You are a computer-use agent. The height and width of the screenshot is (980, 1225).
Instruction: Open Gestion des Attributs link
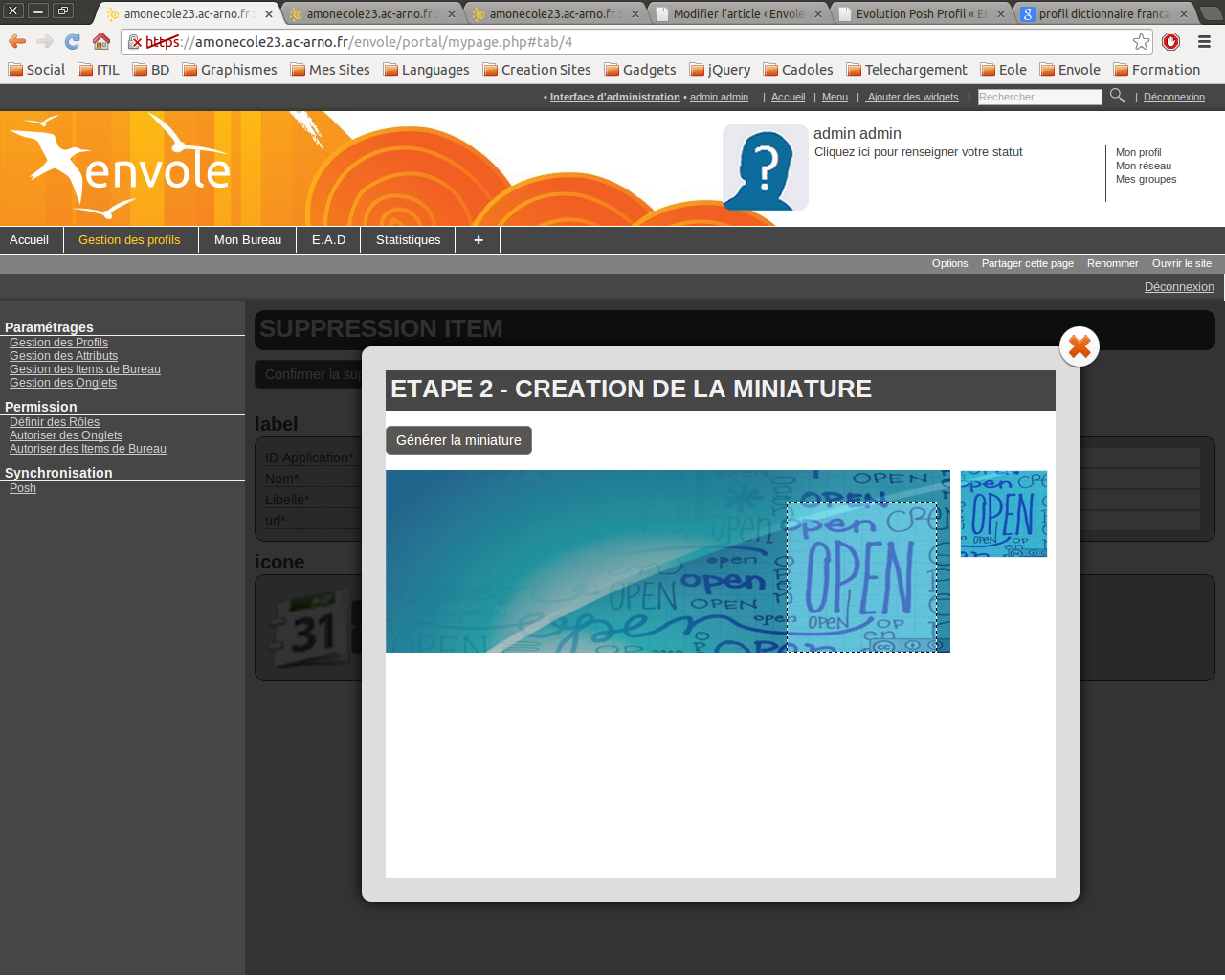point(63,356)
